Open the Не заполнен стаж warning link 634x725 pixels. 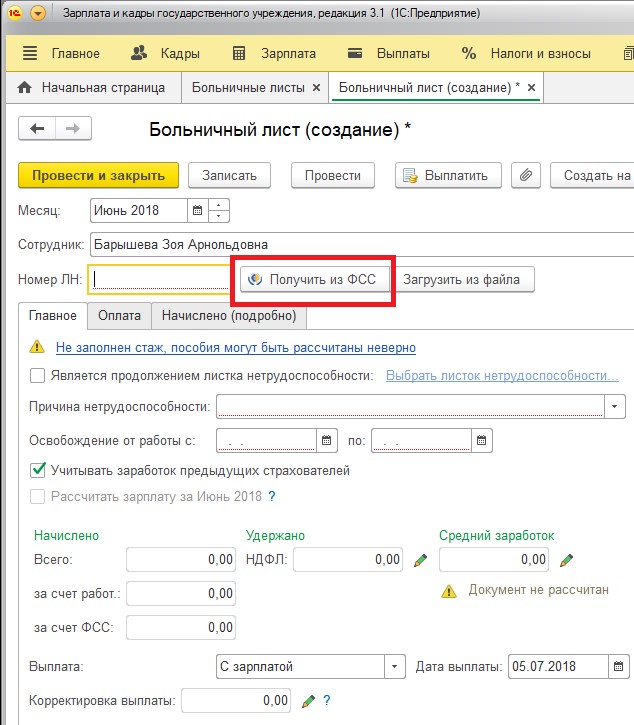(x=235, y=348)
